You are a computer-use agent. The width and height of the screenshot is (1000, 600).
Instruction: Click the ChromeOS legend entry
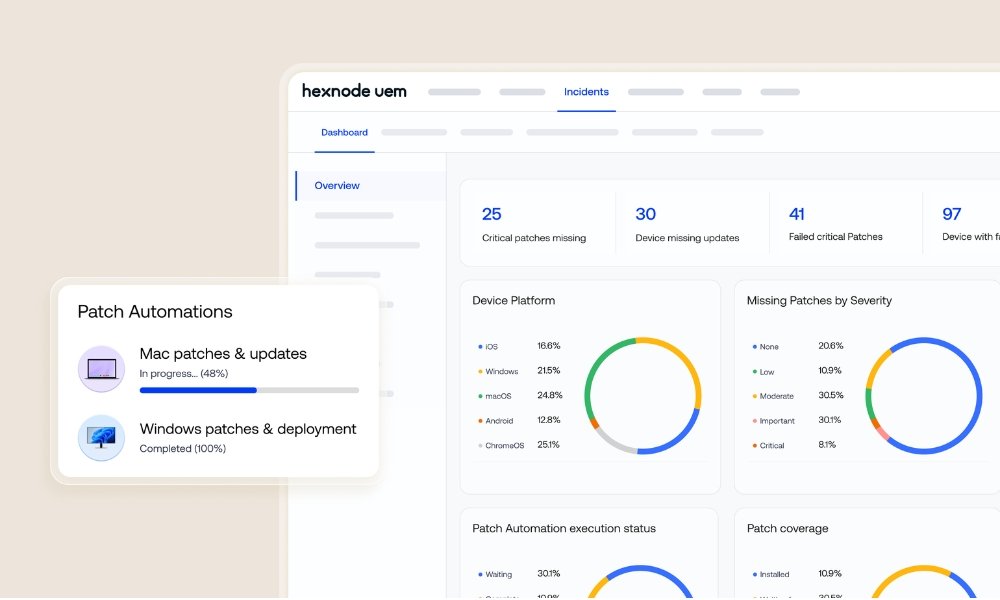point(501,446)
